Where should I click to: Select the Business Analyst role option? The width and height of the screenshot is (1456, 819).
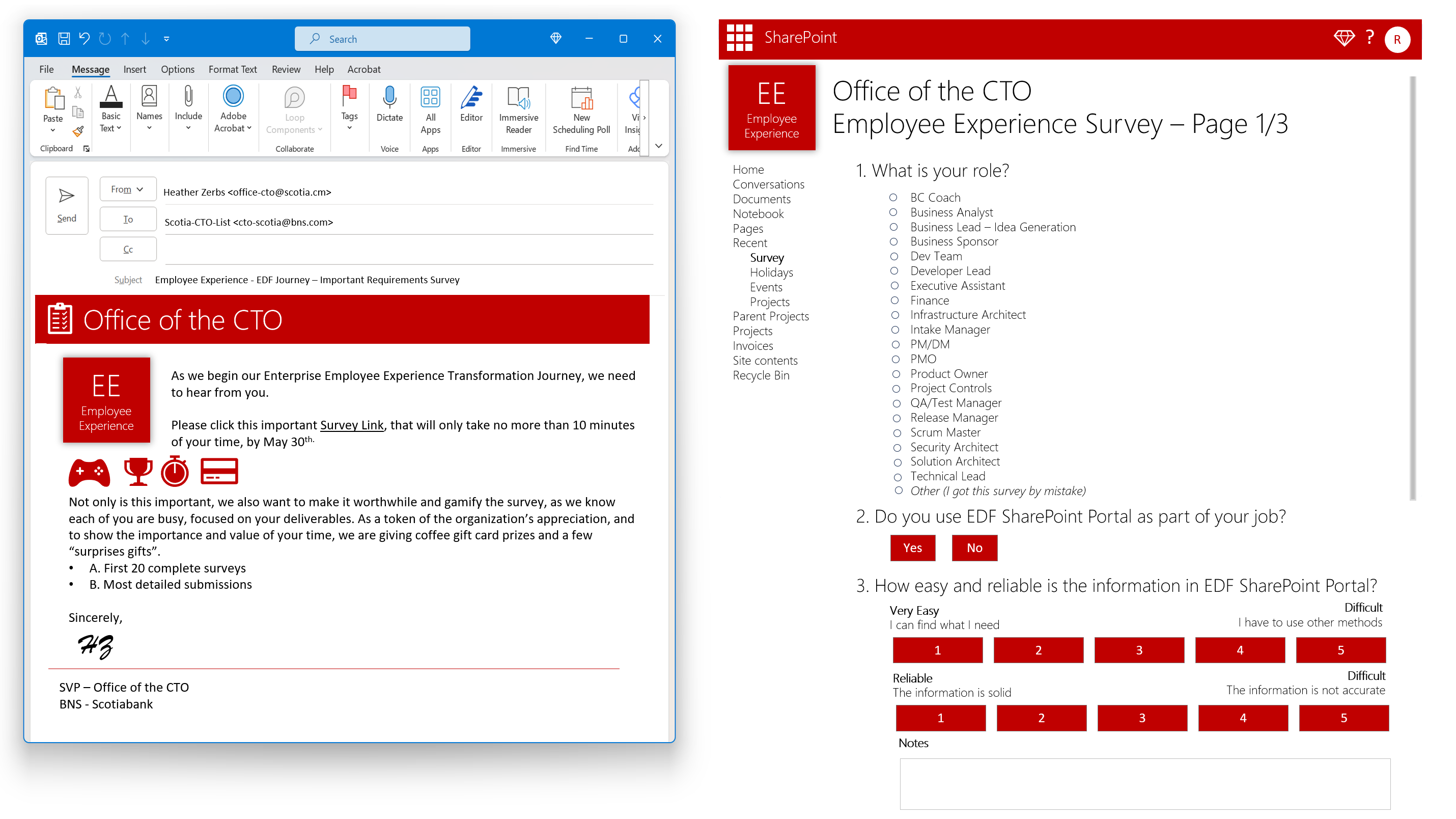pos(893,212)
